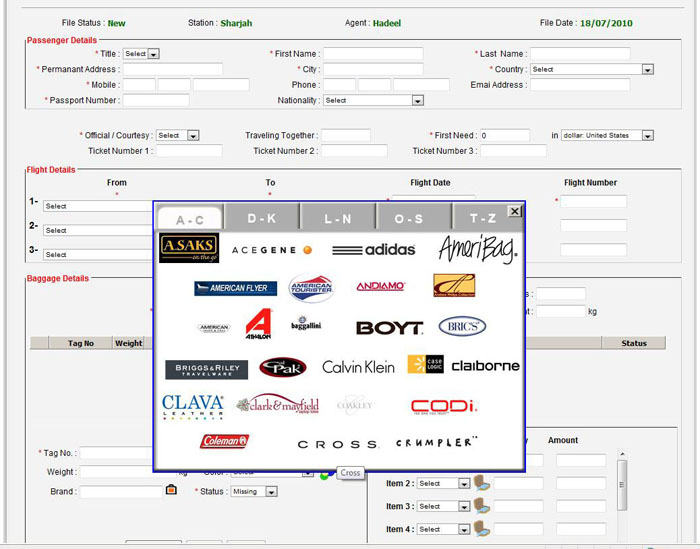Click the bag icon next to Item 2

click(x=481, y=483)
